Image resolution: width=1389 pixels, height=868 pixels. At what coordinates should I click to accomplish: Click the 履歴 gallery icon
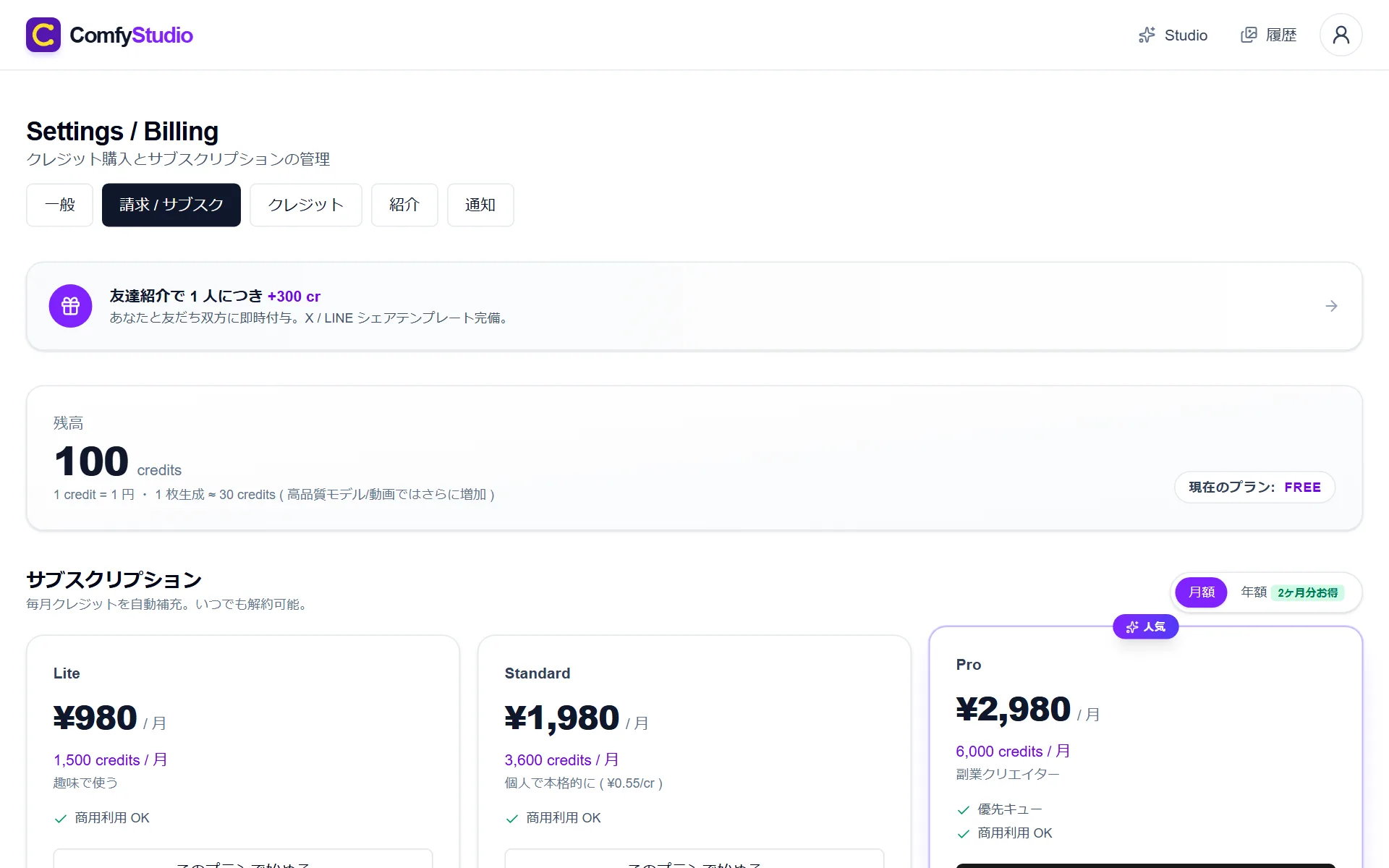[x=1249, y=35]
